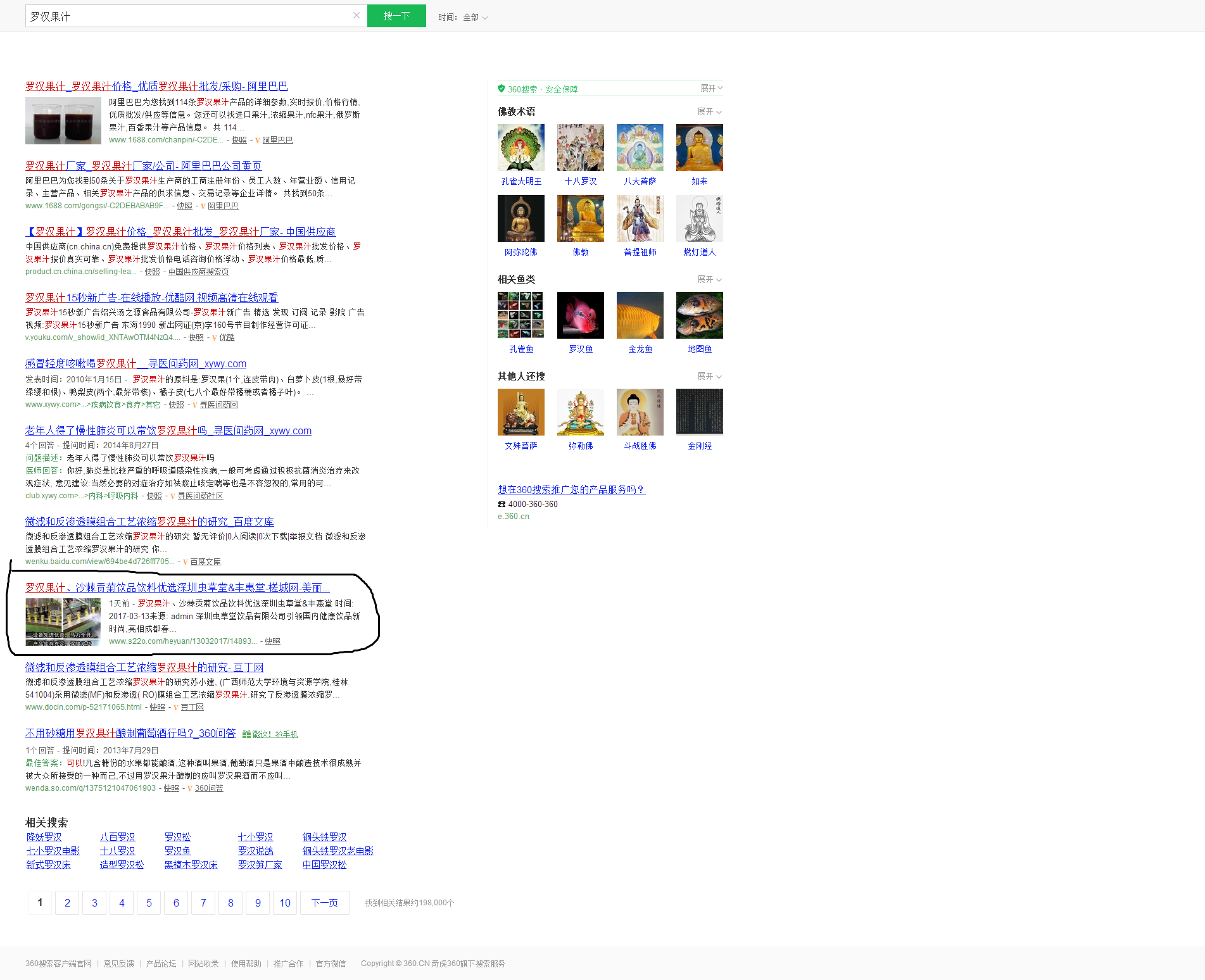Click footer link 使用帮助
Screen dimensions: 1205x980
click(x=246, y=964)
